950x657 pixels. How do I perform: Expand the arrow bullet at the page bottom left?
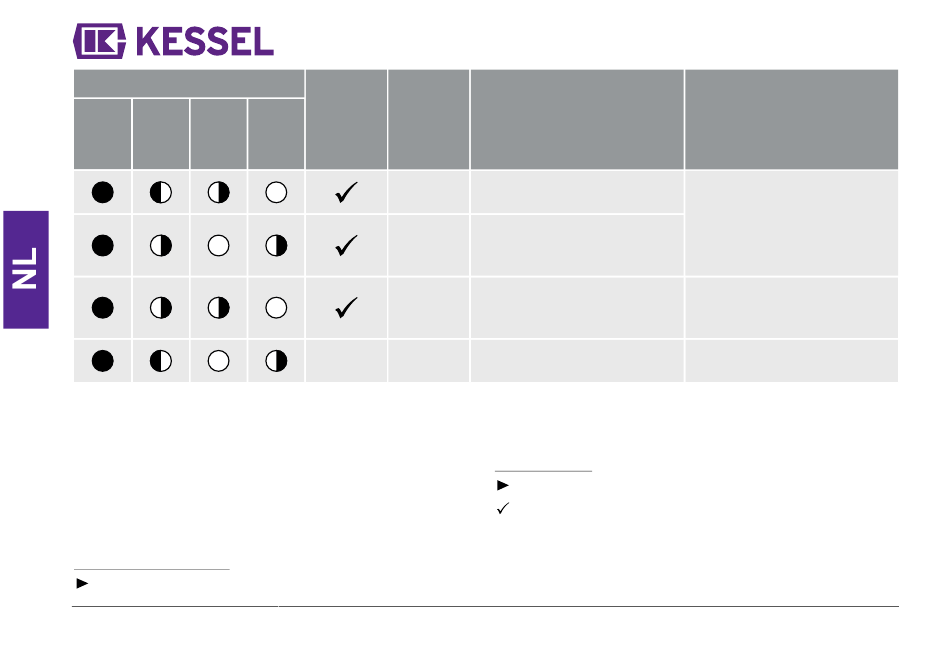coord(82,584)
